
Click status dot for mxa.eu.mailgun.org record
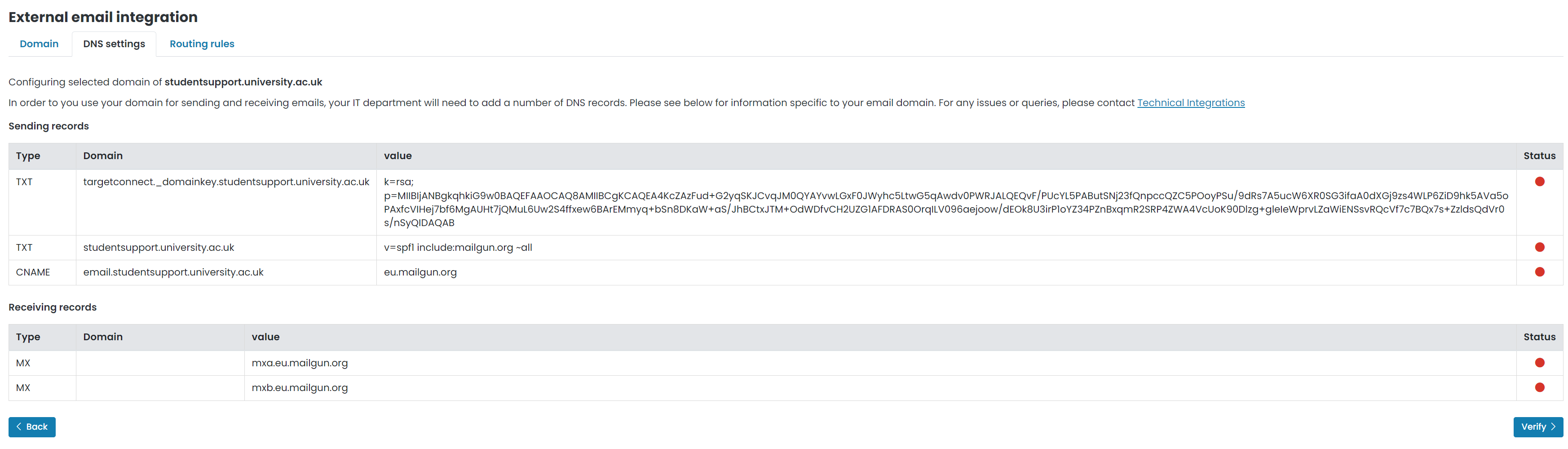(x=1539, y=363)
